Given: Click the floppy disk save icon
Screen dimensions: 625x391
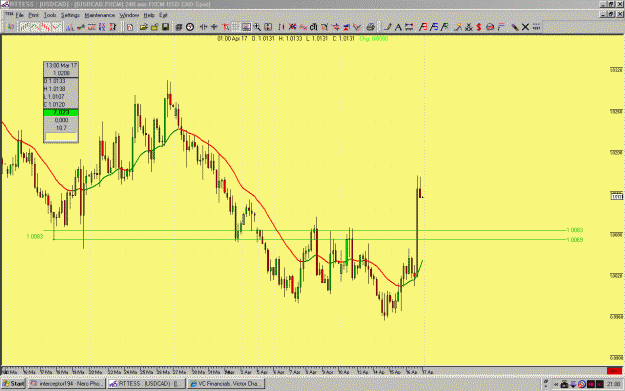Looking at the screenshot, I should point(165,27).
